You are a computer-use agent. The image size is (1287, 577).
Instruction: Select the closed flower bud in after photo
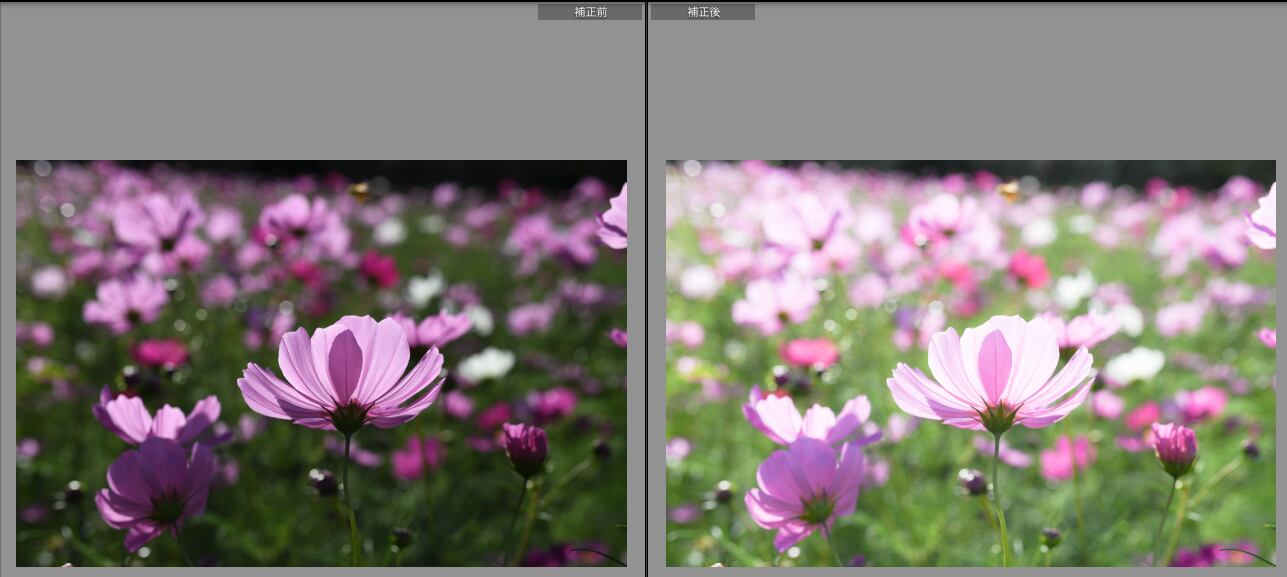1175,447
